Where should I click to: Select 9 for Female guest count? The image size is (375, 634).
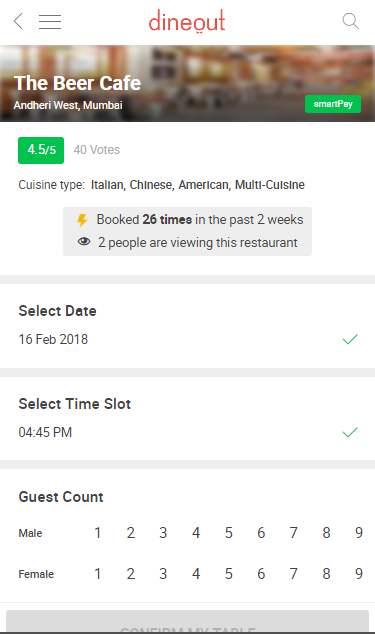(x=359, y=574)
